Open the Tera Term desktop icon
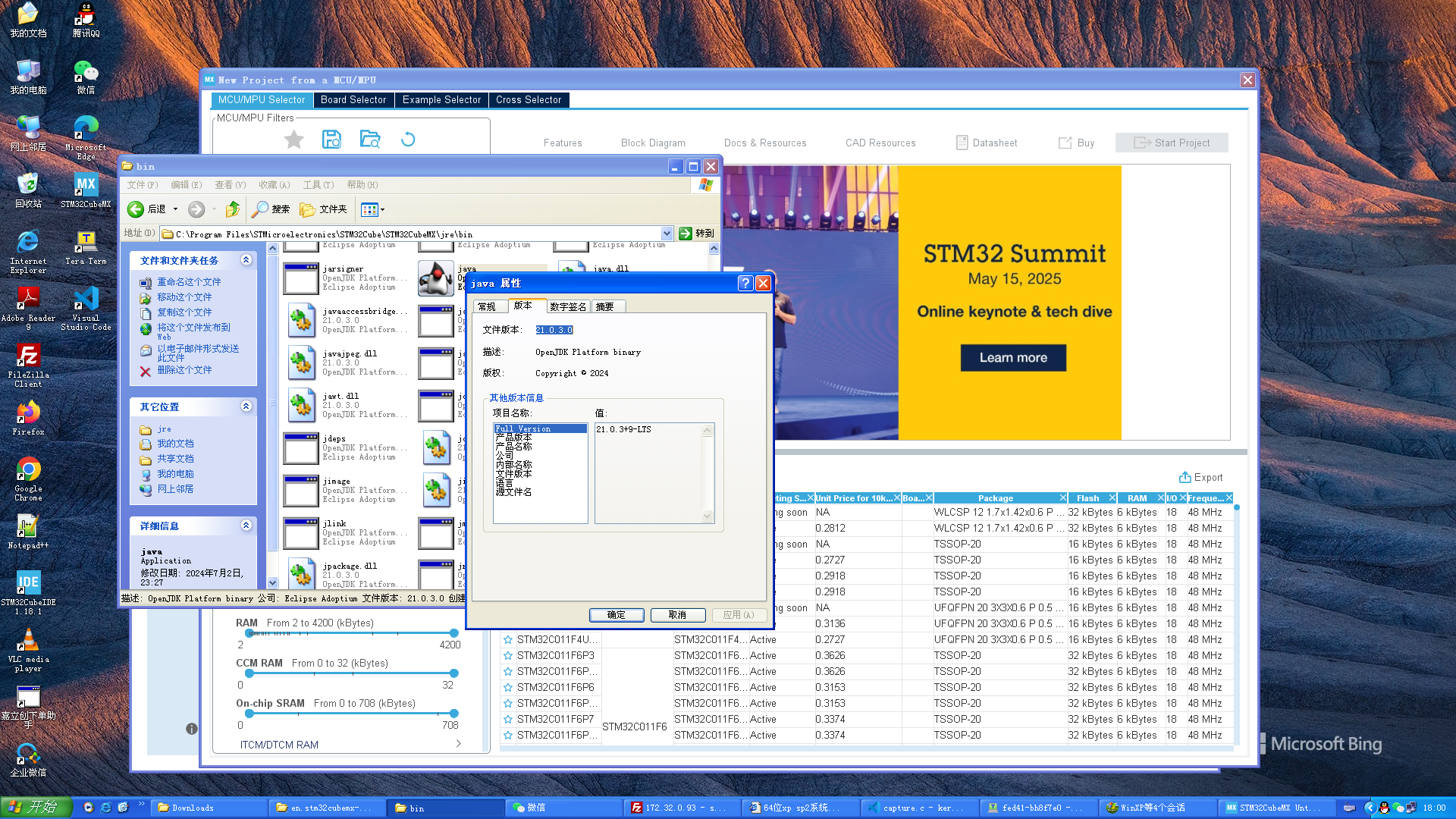The image size is (1456, 819). pos(86,247)
